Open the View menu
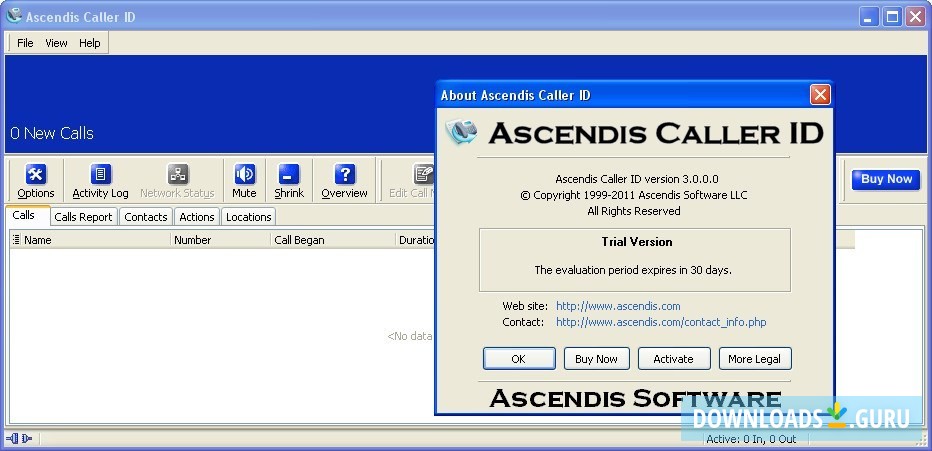This screenshot has height=451, width=932. (x=56, y=43)
